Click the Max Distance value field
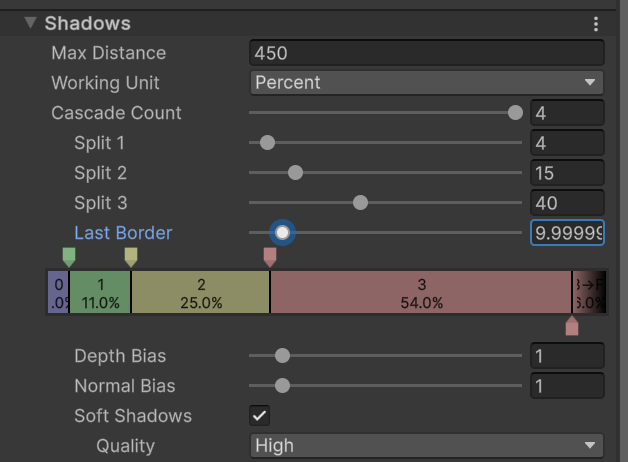This screenshot has width=628, height=462. click(x=426, y=53)
